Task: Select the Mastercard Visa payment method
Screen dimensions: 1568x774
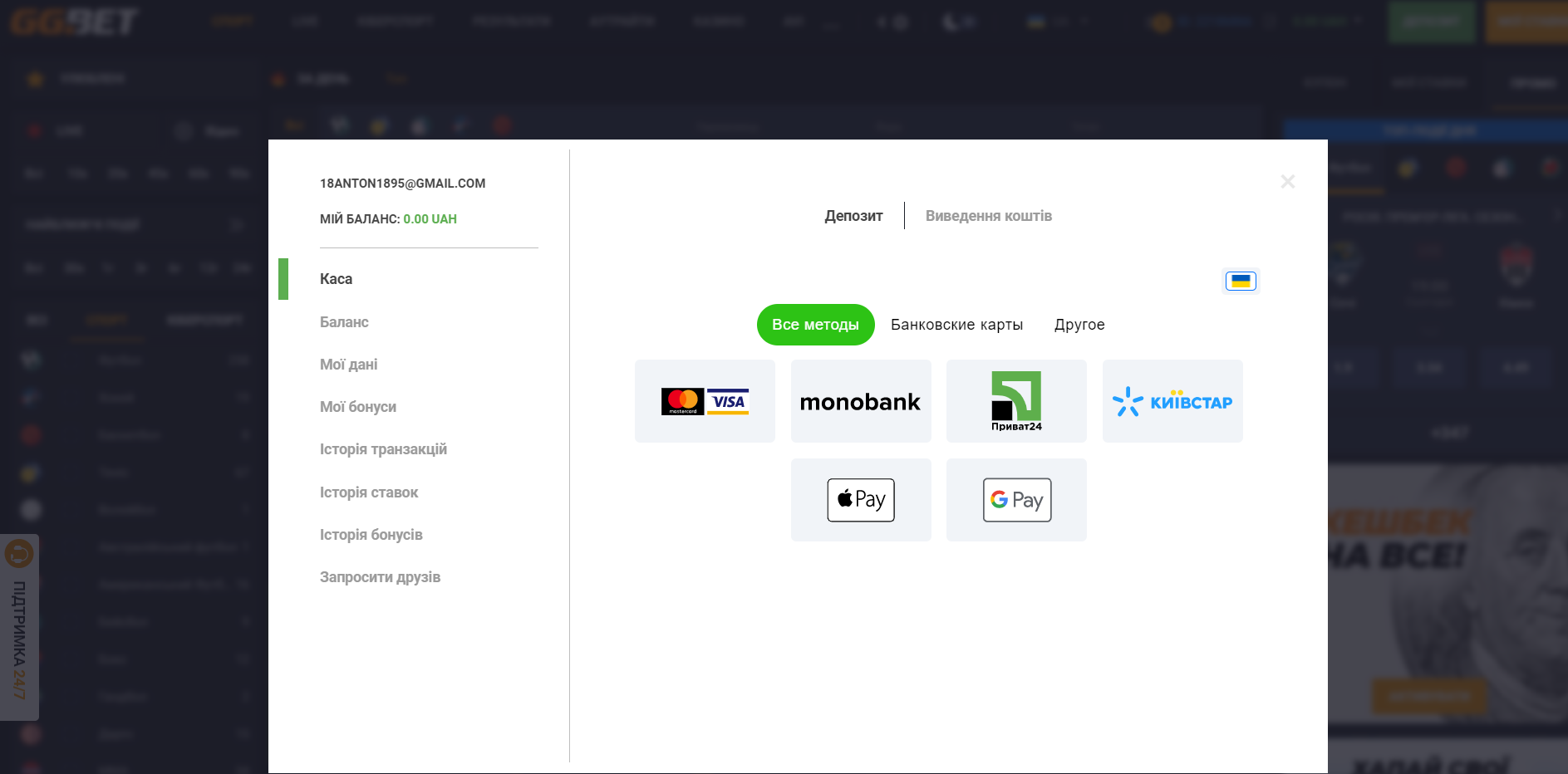Action: pyautogui.click(x=705, y=401)
